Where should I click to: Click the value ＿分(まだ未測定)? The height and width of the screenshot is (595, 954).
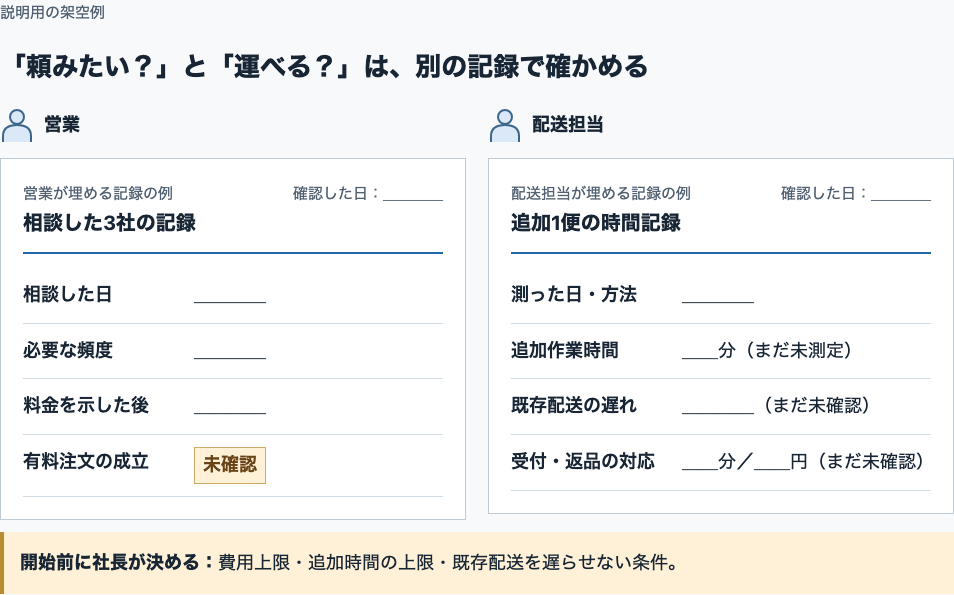pyautogui.click(x=767, y=350)
